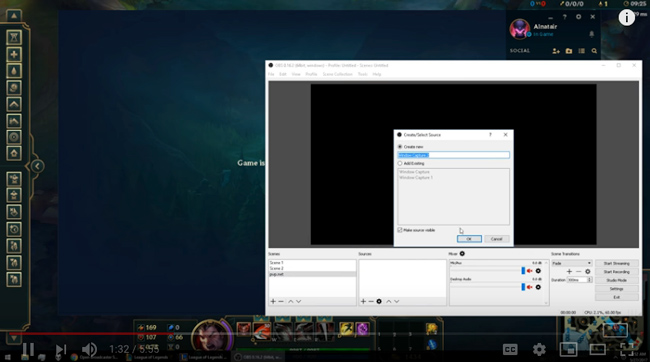Click the Studio Mode button
Screen dimensions: 650x362
point(616,281)
